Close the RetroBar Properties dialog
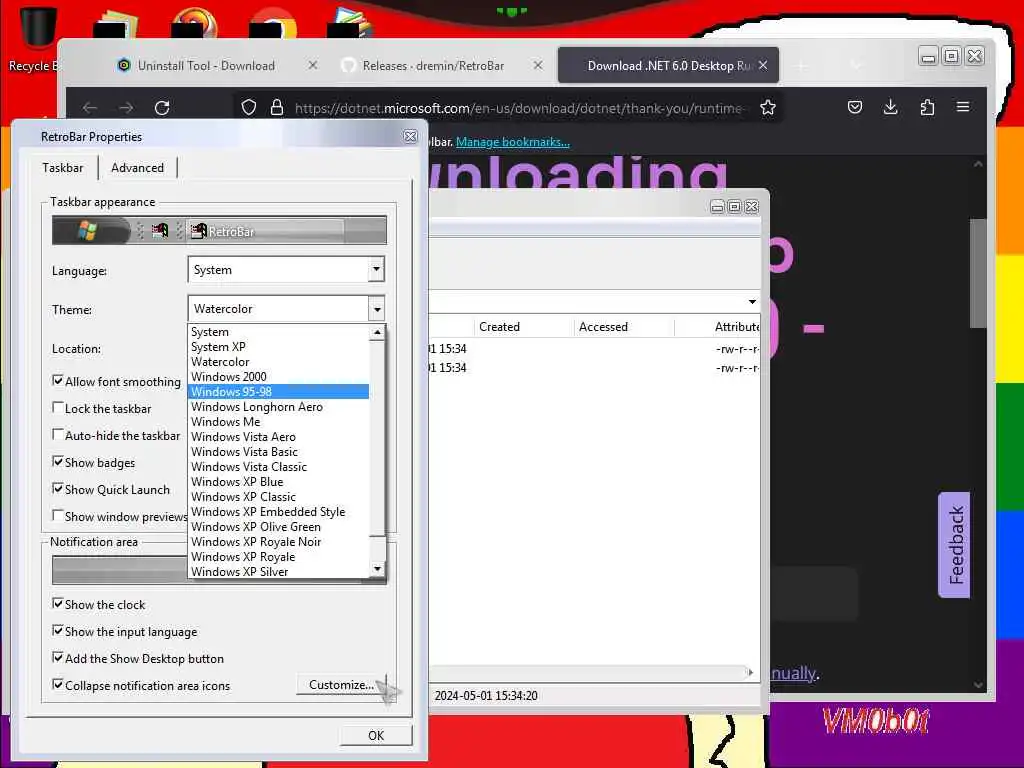This screenshot has width=1024, height=768. (410, 136)
